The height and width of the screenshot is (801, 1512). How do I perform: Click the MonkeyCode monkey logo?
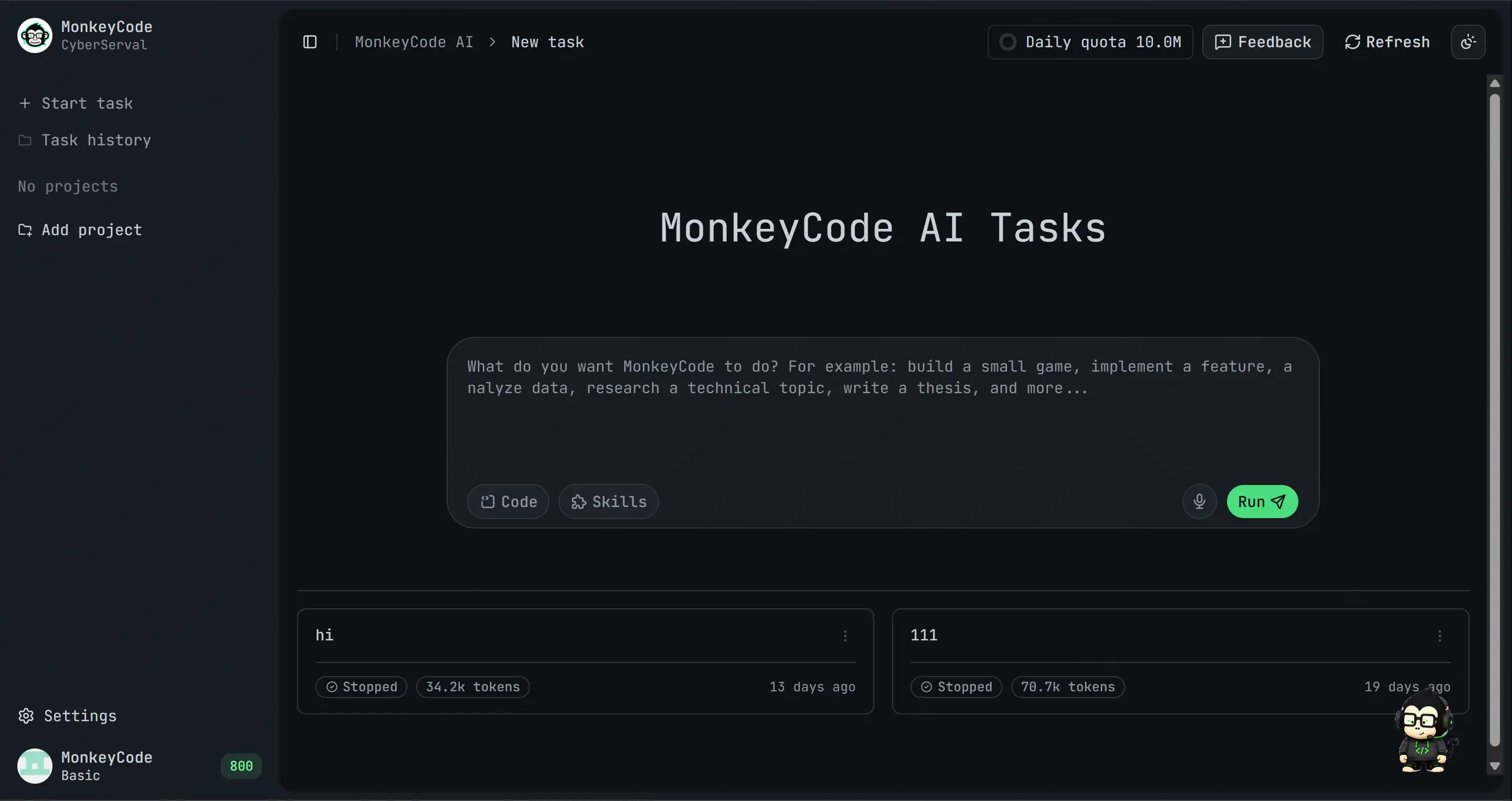[x=35, y=35]
